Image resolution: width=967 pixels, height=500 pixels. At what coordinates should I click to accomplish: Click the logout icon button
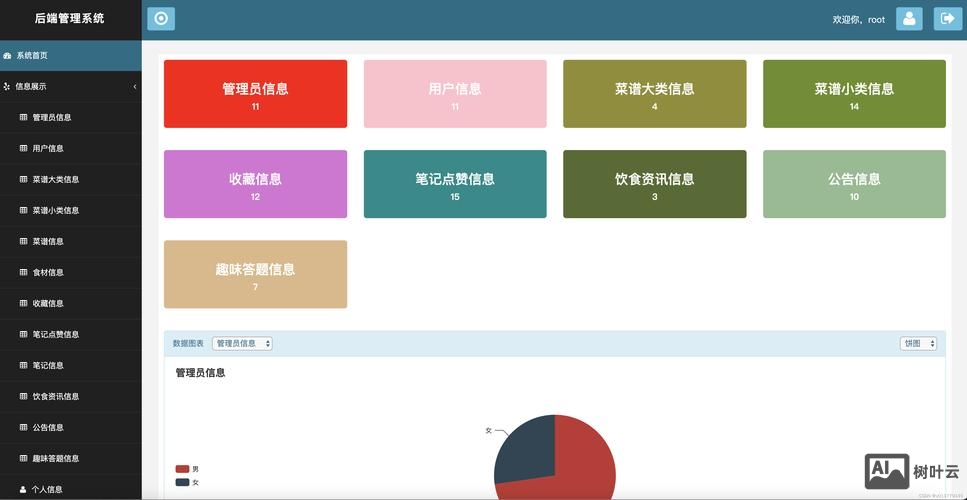point(947,18)
